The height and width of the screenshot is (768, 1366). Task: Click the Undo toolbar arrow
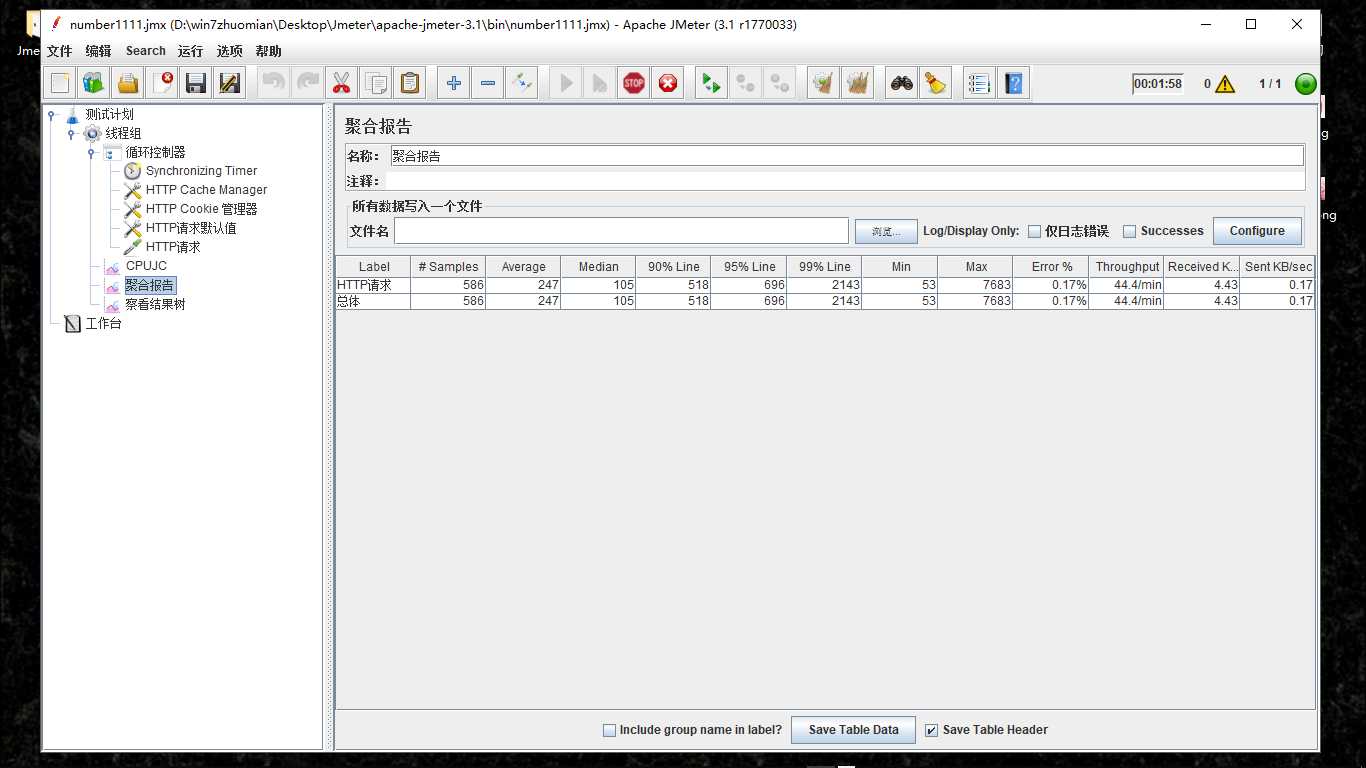[x=274, y=83]
